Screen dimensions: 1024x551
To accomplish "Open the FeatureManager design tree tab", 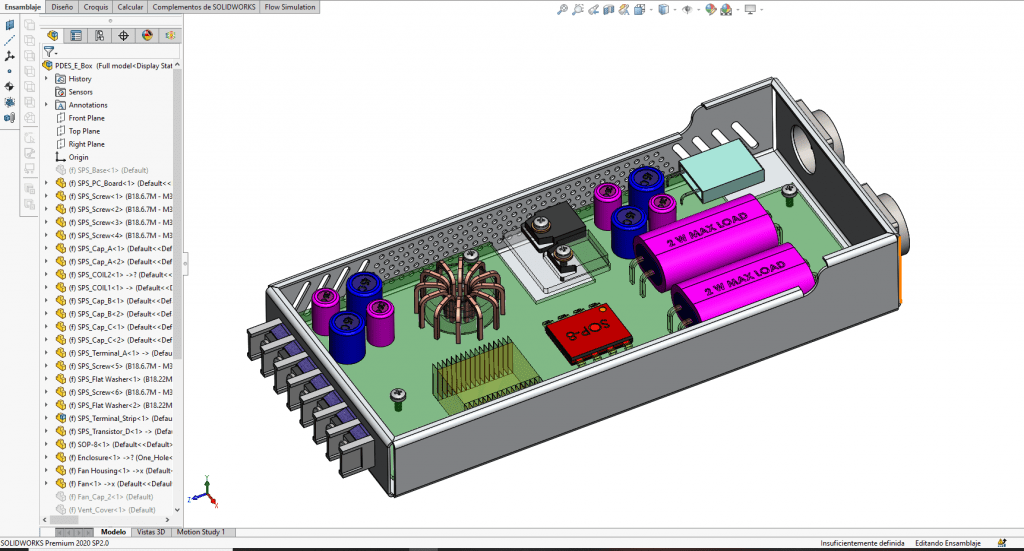I will [x=53, y=36].
